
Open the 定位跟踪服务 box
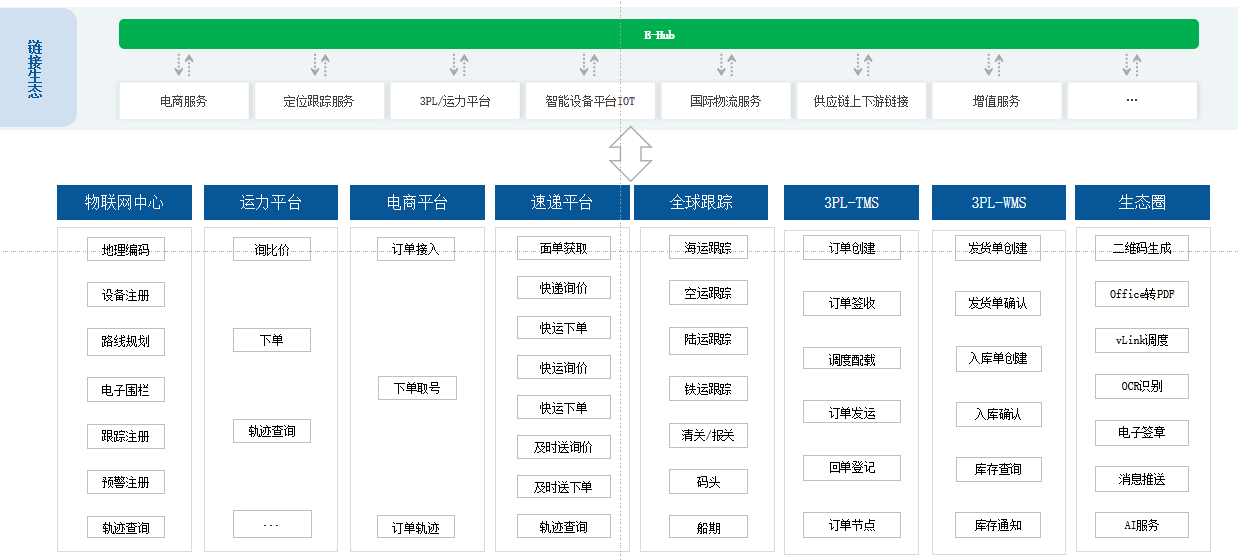point(319,101)
